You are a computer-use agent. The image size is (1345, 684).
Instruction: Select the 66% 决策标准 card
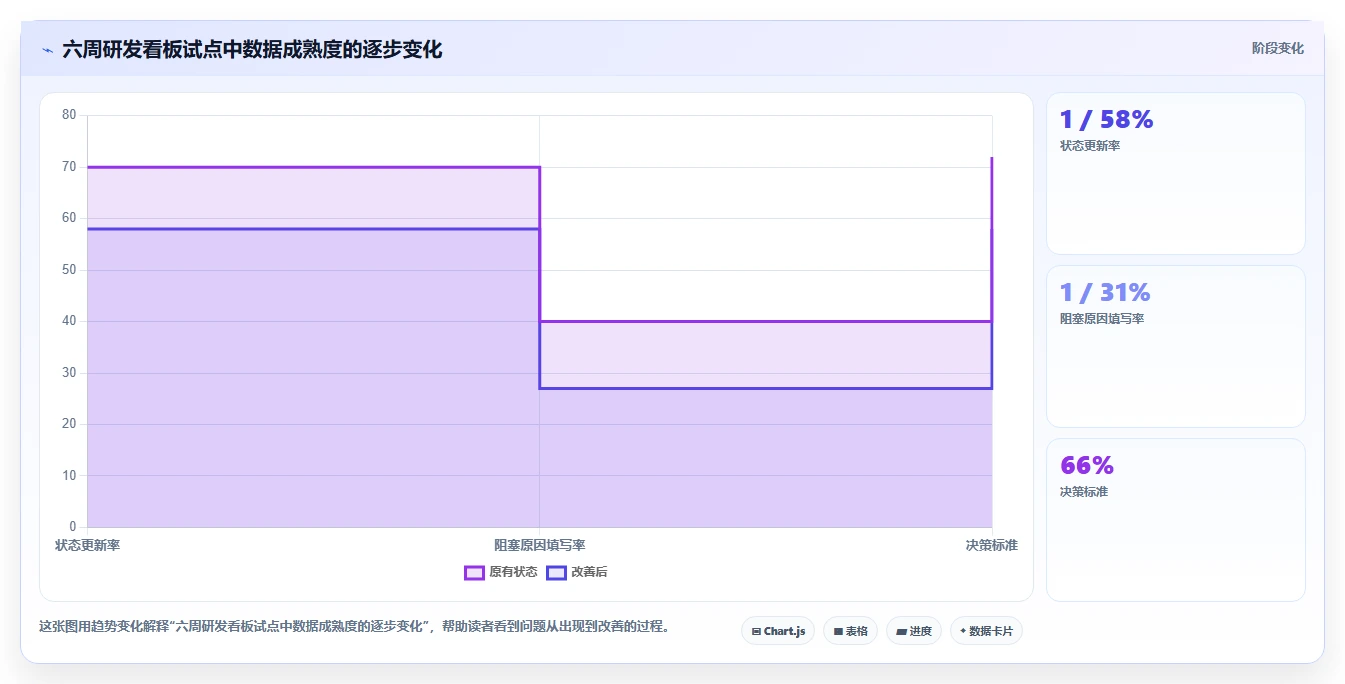(1176, 520)
